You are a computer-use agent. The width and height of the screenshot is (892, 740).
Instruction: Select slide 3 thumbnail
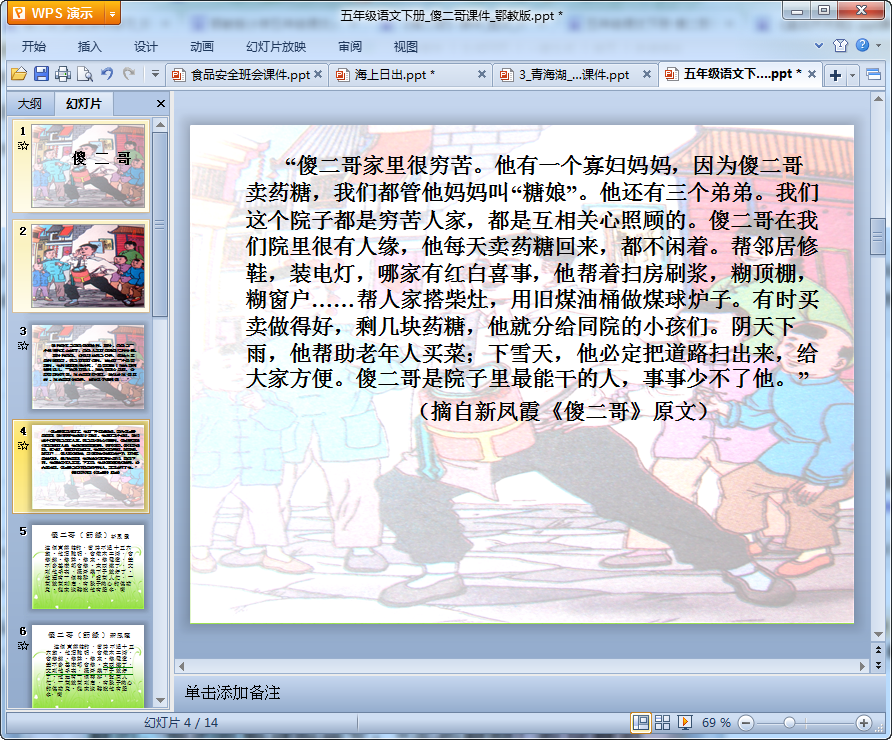point(88,366)
